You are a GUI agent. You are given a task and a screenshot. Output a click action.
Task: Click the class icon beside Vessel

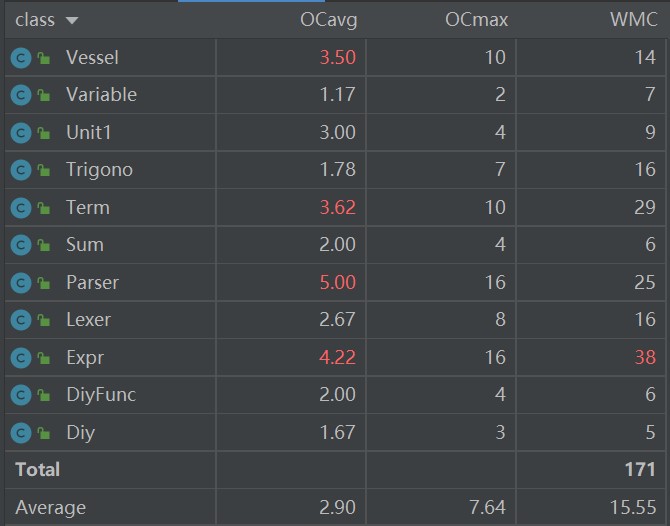coord(21,58)
